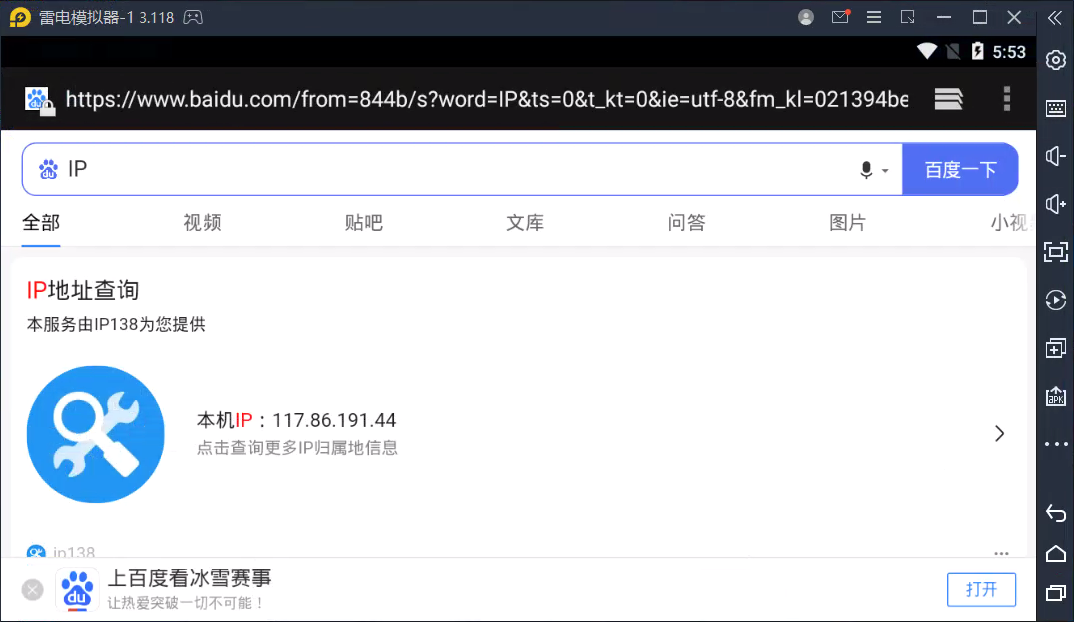Lower volume with the sidebar speaker-minus icon
Image resolution: width=1074 pixels, height=622 pixels.
[1056, 156]
